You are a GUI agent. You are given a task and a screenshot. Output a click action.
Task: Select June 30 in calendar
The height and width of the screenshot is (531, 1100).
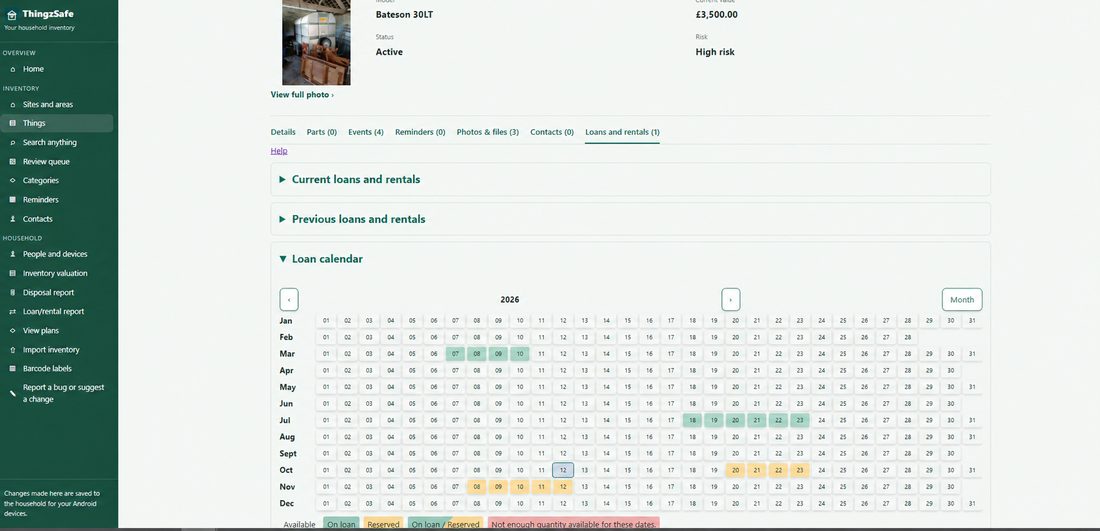tap(951, 404)
